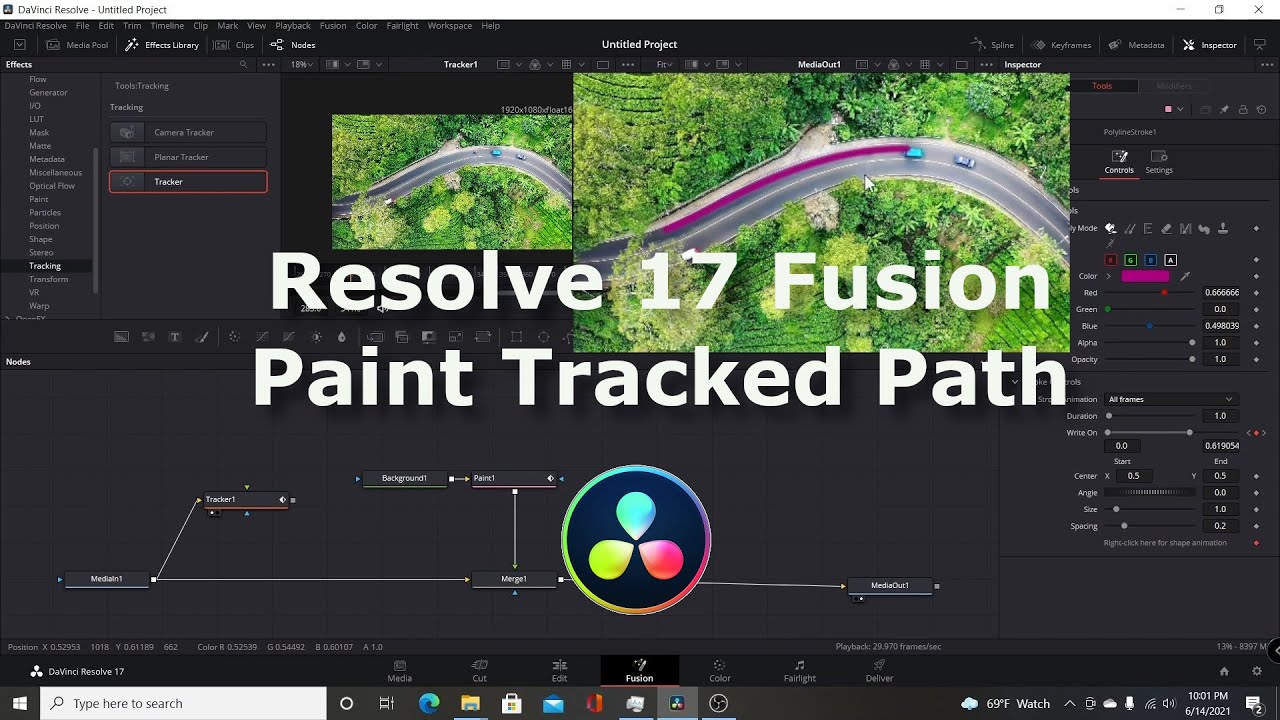This screenshot has width=1280, height=720.
Task: Toggle the Clips panel
Action: pos(234,45)
